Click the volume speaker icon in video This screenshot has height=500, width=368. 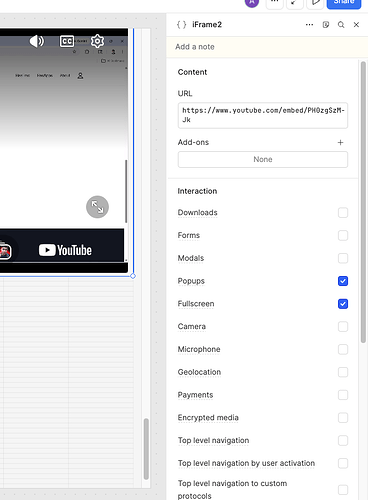coord(37,41)
